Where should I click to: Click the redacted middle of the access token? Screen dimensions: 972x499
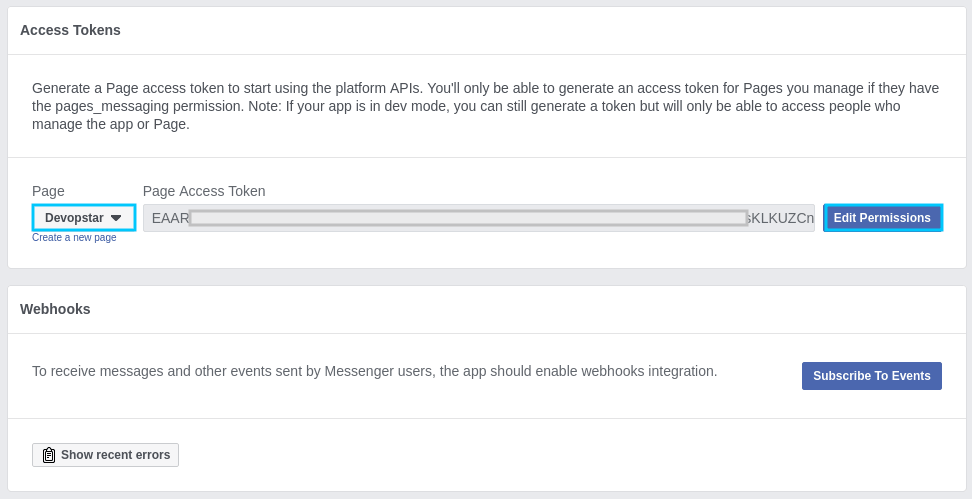coord(468,218)
